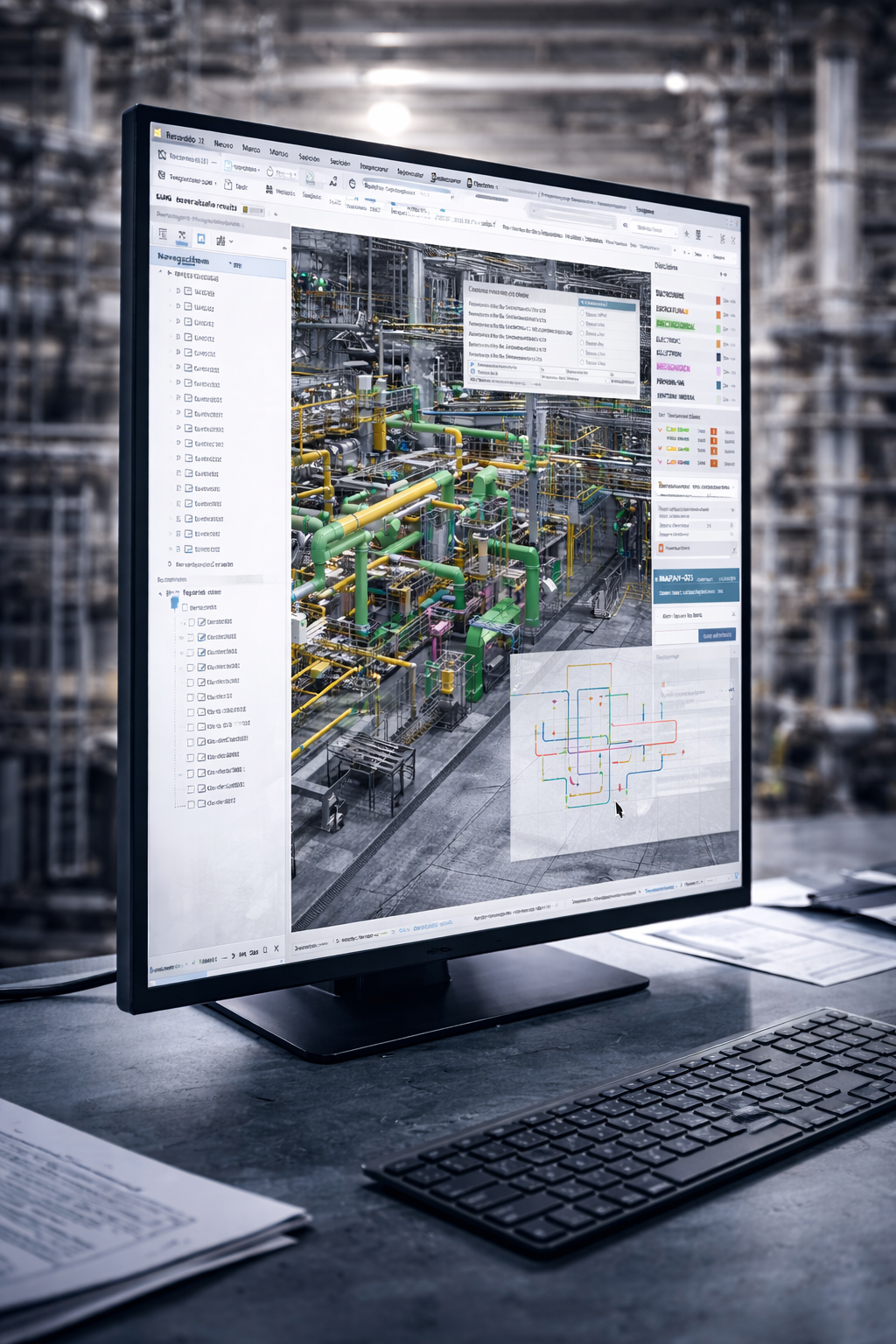Collapse the root of the lower checkbox tree
Image resolution: width=896 pixels, height=1344 pixels.
click(160, 592)
